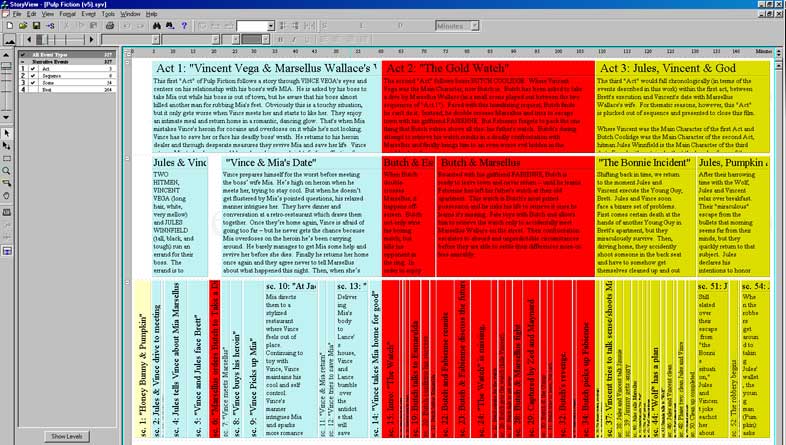Viewport: 786px width, 445px height.
Task: Toggle the Sequence event type checkmark
Action: pos(33,76)
